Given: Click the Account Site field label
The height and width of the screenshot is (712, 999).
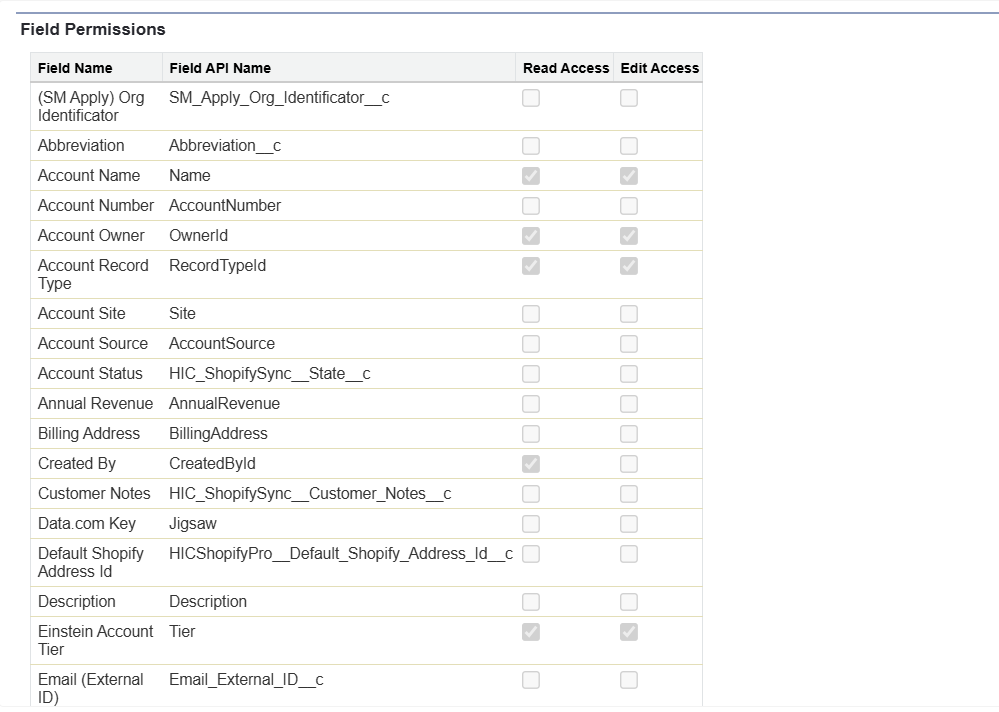Looking at the screenshot, I should (82, 314).
